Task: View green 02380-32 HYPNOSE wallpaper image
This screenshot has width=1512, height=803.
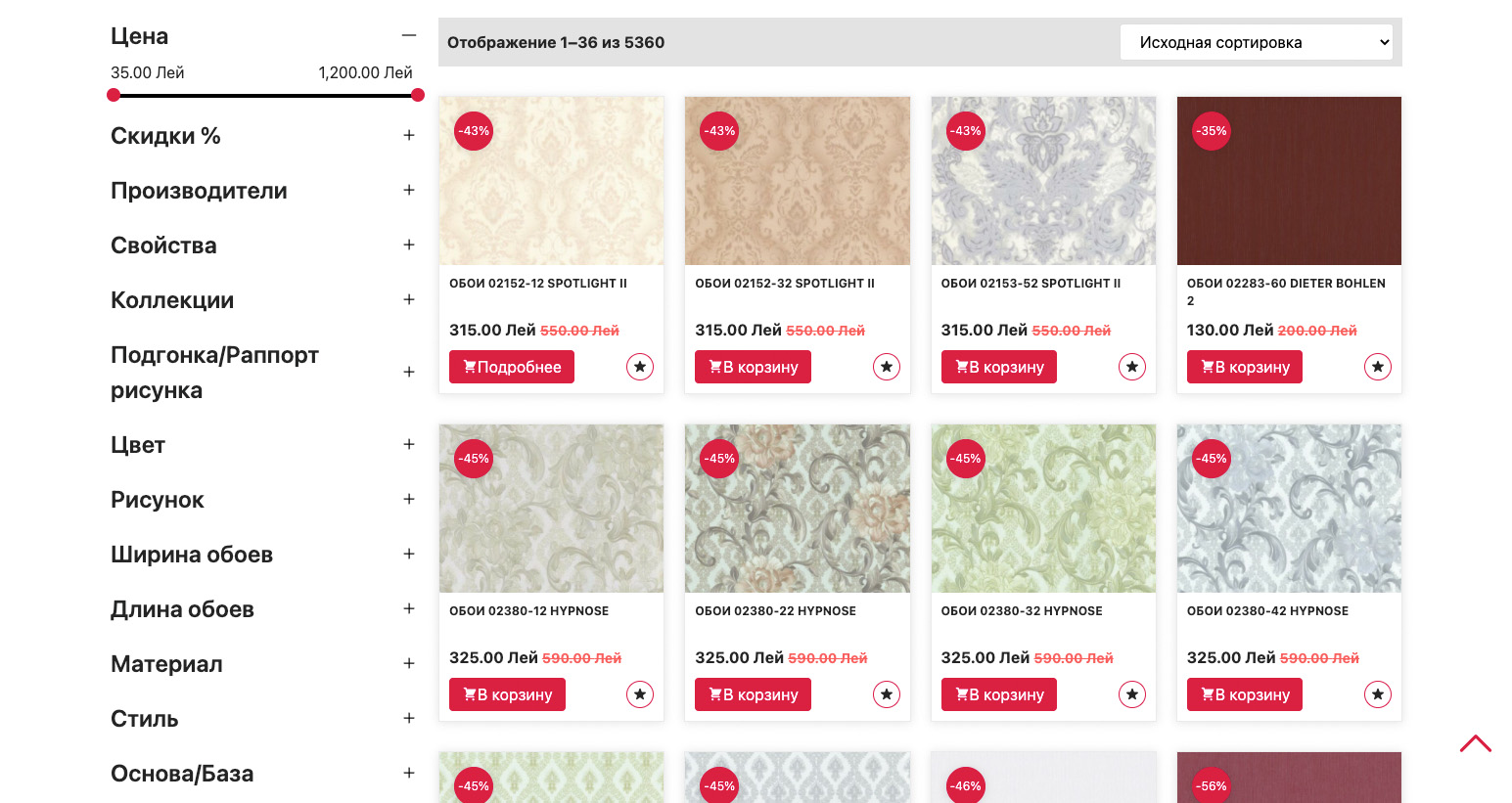Action: [x=1043, y=509]
